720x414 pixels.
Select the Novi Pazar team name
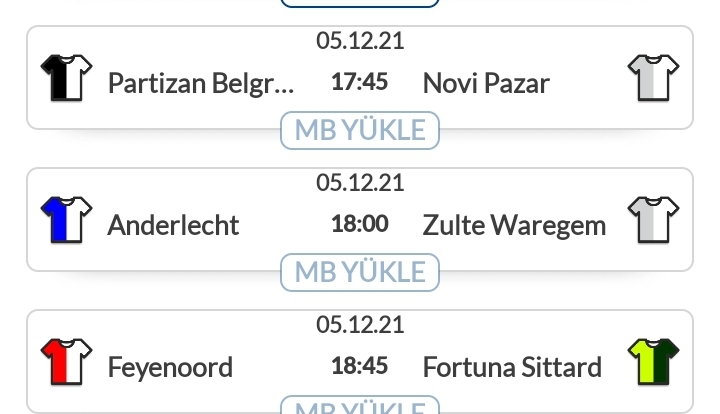point(486,84)
